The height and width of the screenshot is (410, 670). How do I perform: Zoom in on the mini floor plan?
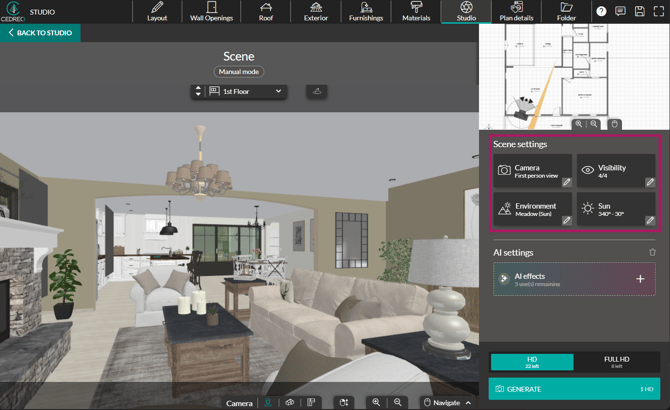(x=579, y=124)
